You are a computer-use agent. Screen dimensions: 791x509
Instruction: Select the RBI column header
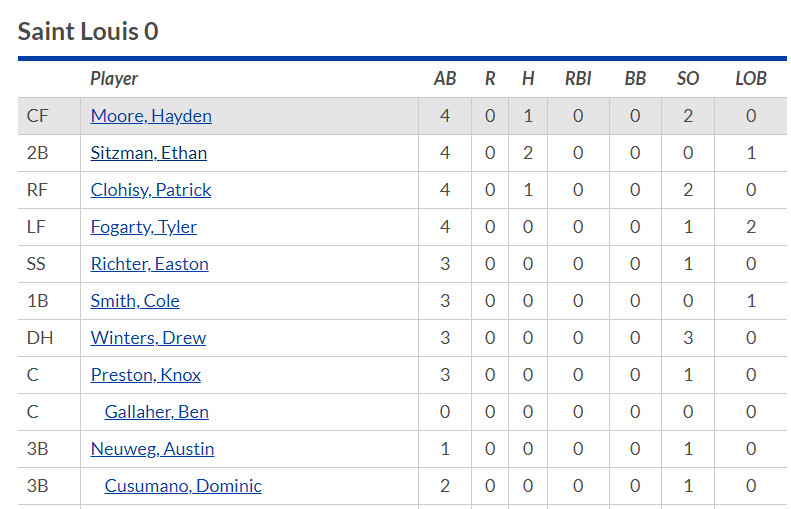[578, 79]
